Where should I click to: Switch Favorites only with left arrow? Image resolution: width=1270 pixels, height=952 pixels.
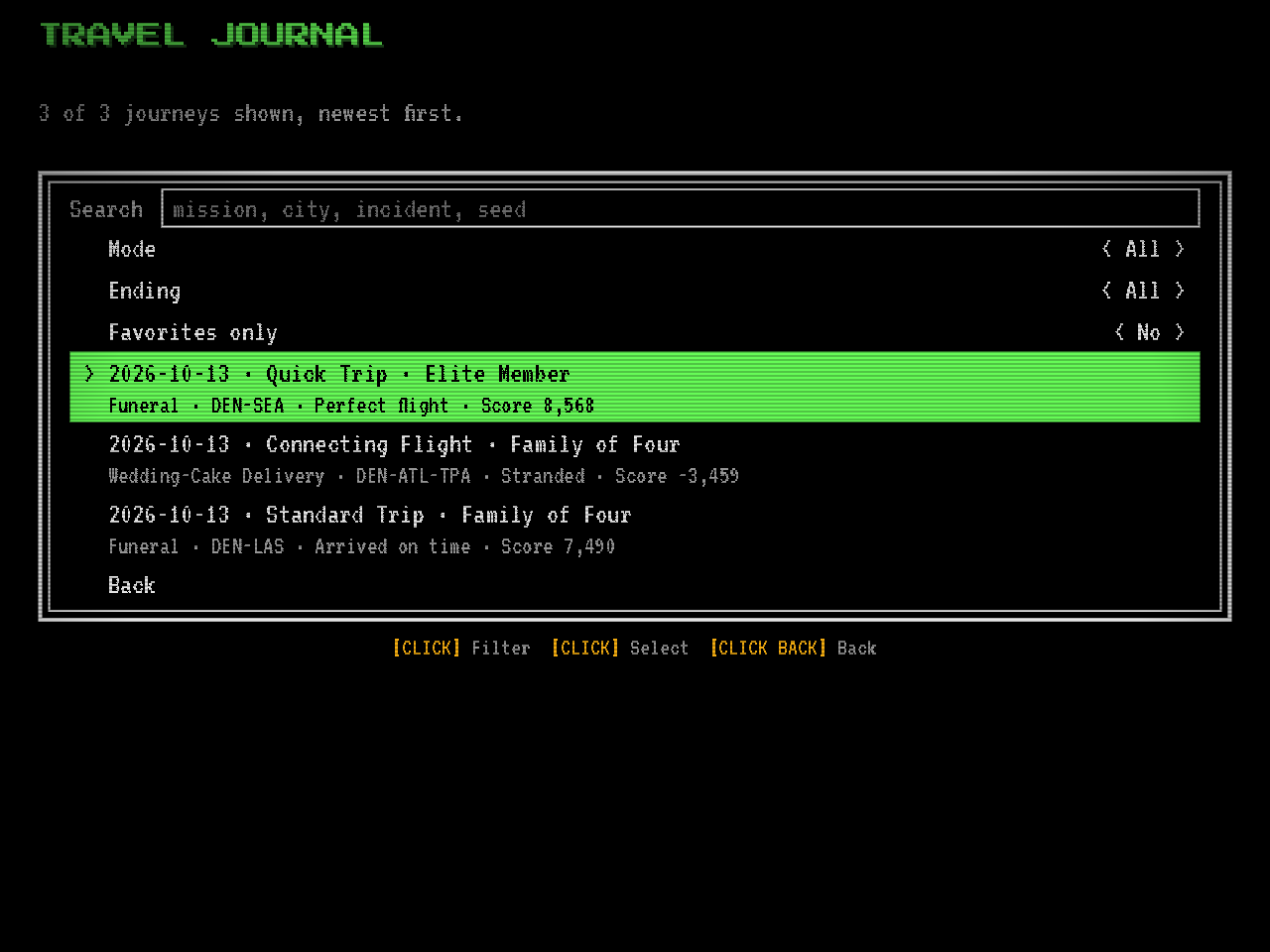point(1119,332)
